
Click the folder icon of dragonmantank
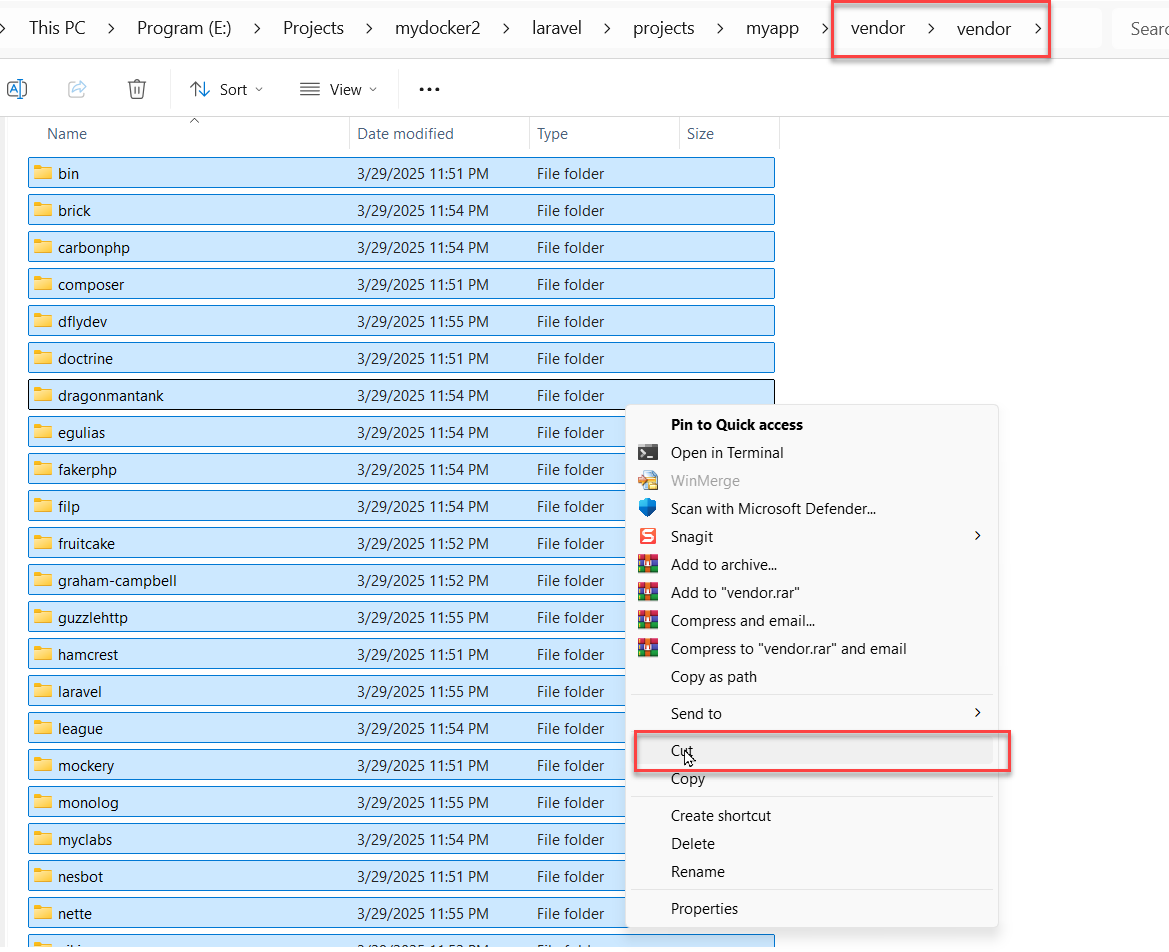pos(43,395)
